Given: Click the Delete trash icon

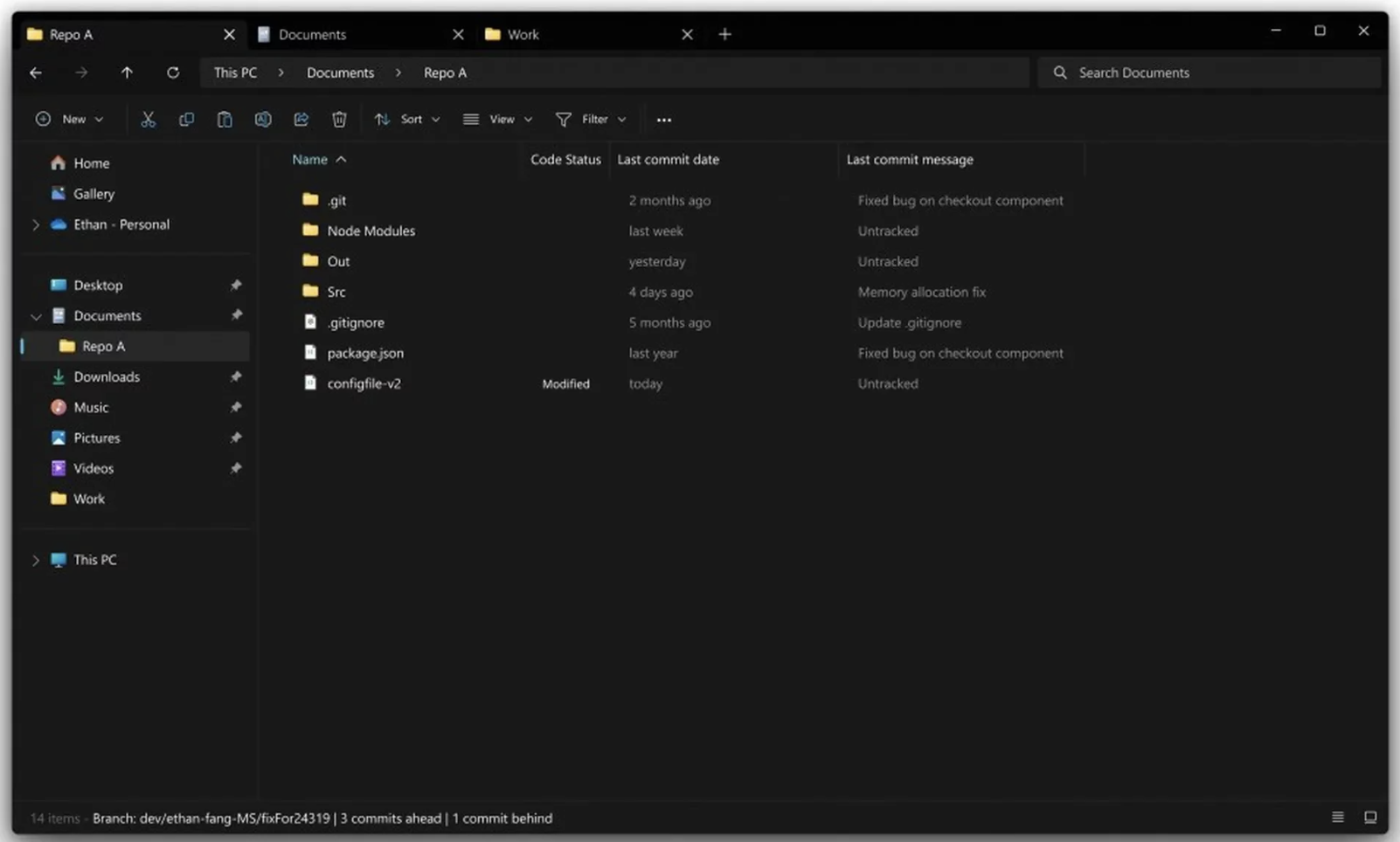Looking at the screenshot, I should 339,120.
